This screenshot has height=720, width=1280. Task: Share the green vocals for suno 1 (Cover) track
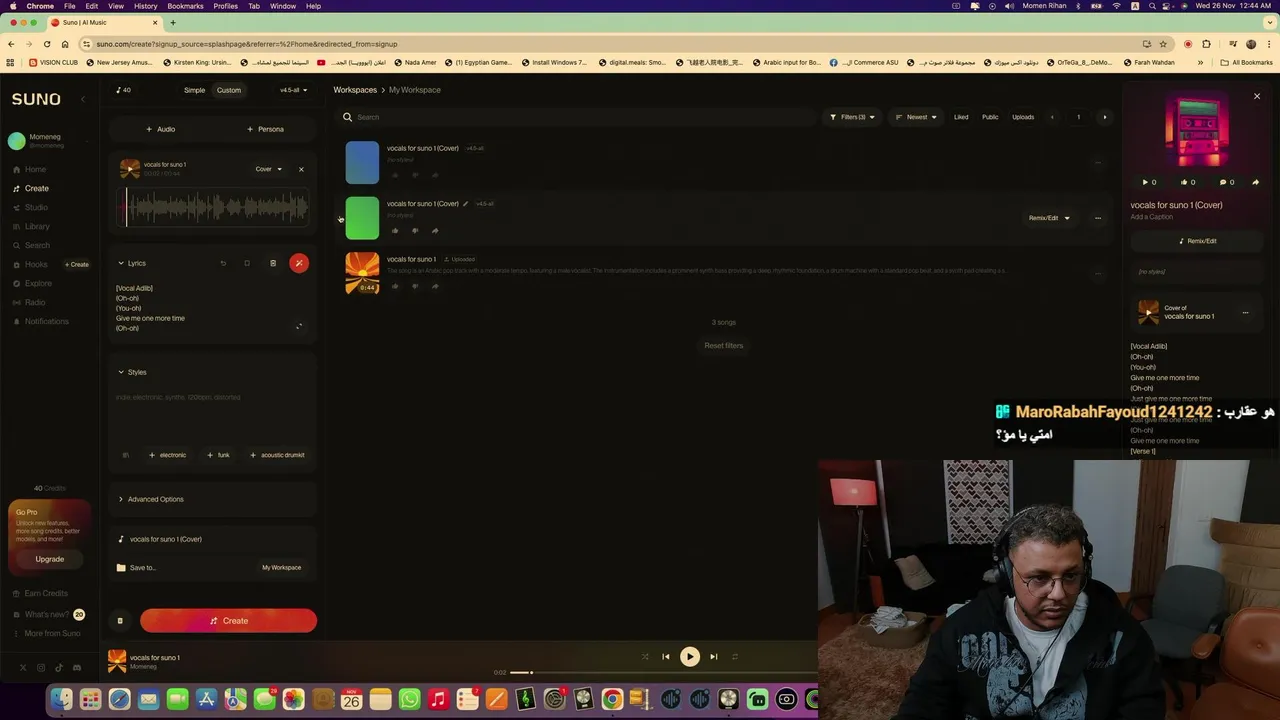[x=435, y=231]
